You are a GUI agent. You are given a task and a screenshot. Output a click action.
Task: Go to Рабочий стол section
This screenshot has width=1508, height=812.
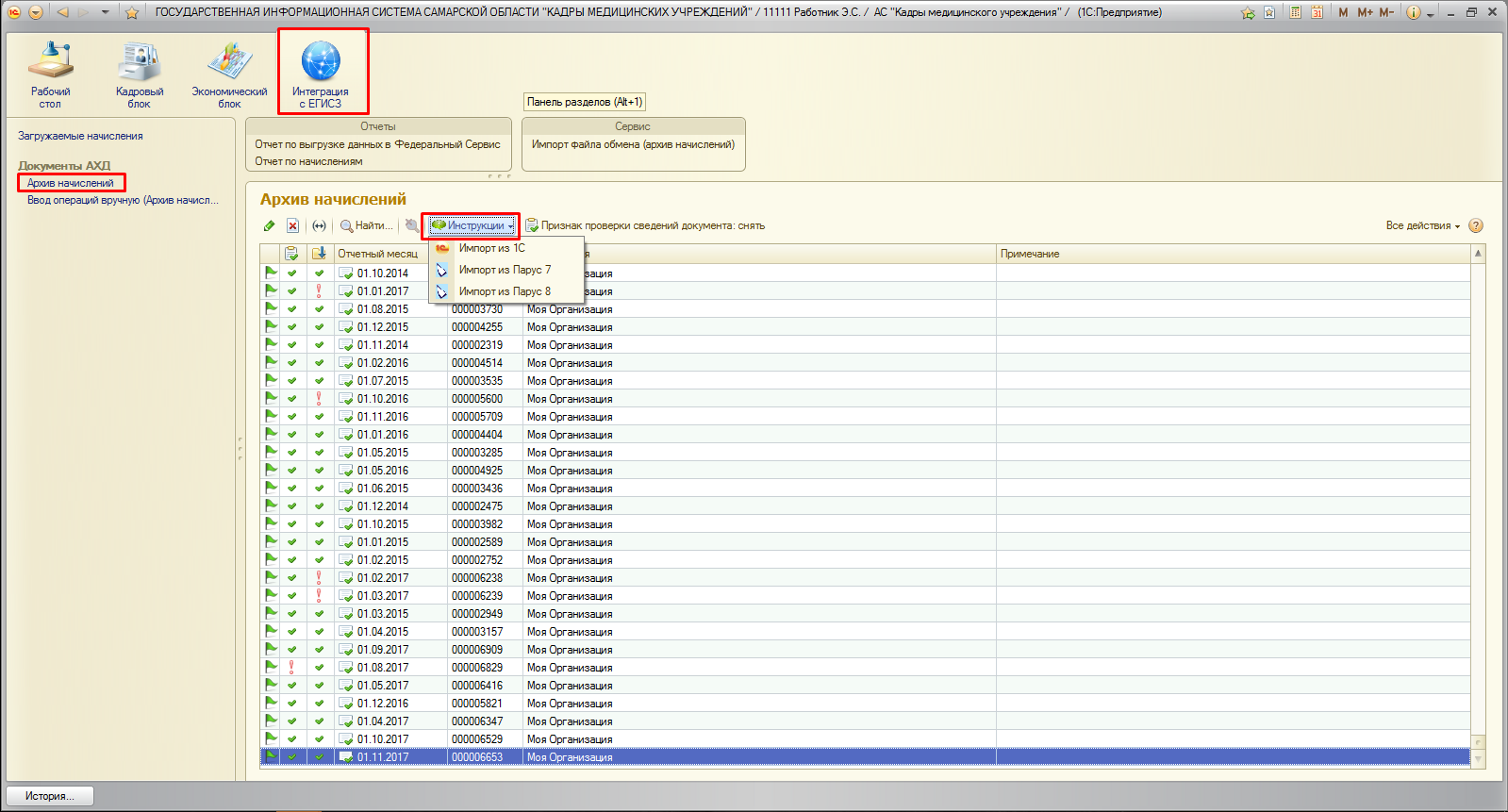[50, 75]
